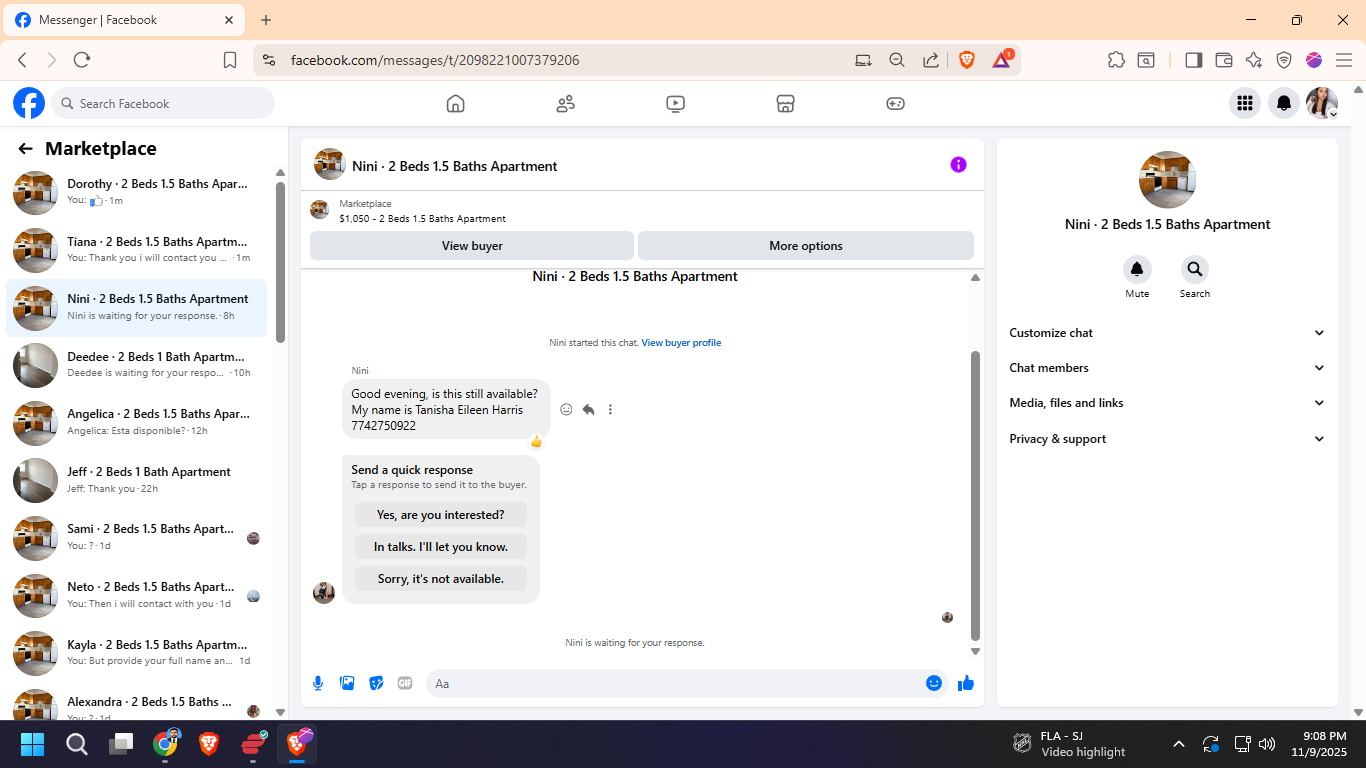The height and width of the screenshot is (768, 1366).
Task: Send quick response 'In talks. I'll let you know.'
Action: coord(441,547)
